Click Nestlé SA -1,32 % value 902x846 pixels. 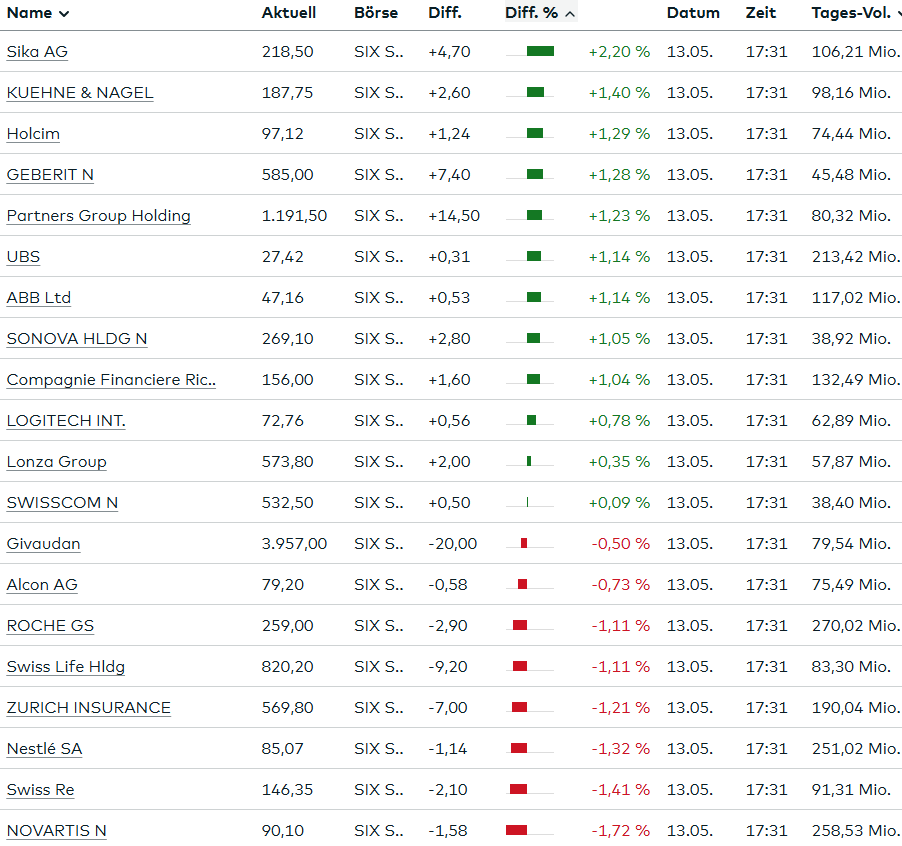pos(621,749)
